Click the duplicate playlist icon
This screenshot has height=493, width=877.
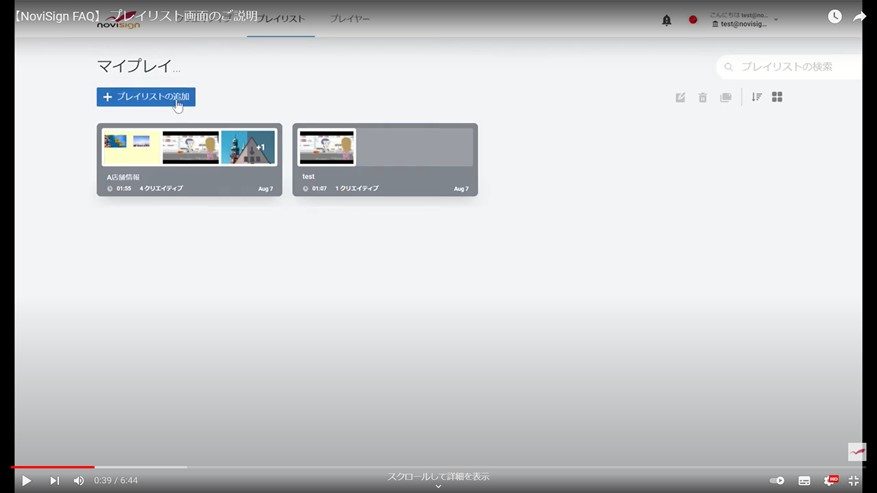click(x=726, y=97)
